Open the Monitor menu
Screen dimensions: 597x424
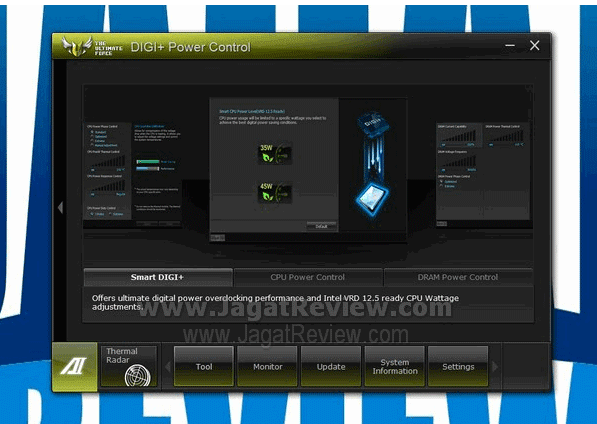point(268,367)
